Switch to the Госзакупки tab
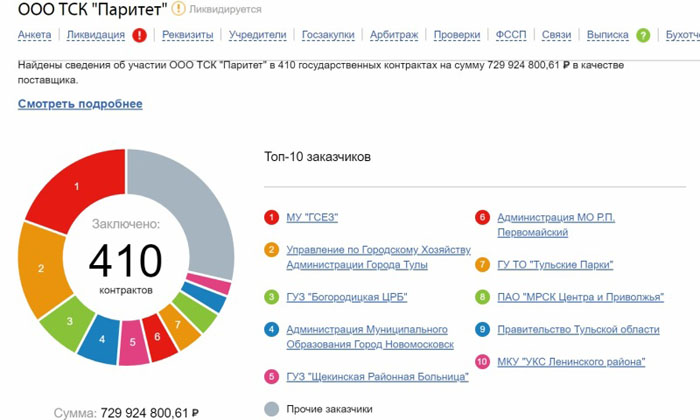 click(329, 35)
